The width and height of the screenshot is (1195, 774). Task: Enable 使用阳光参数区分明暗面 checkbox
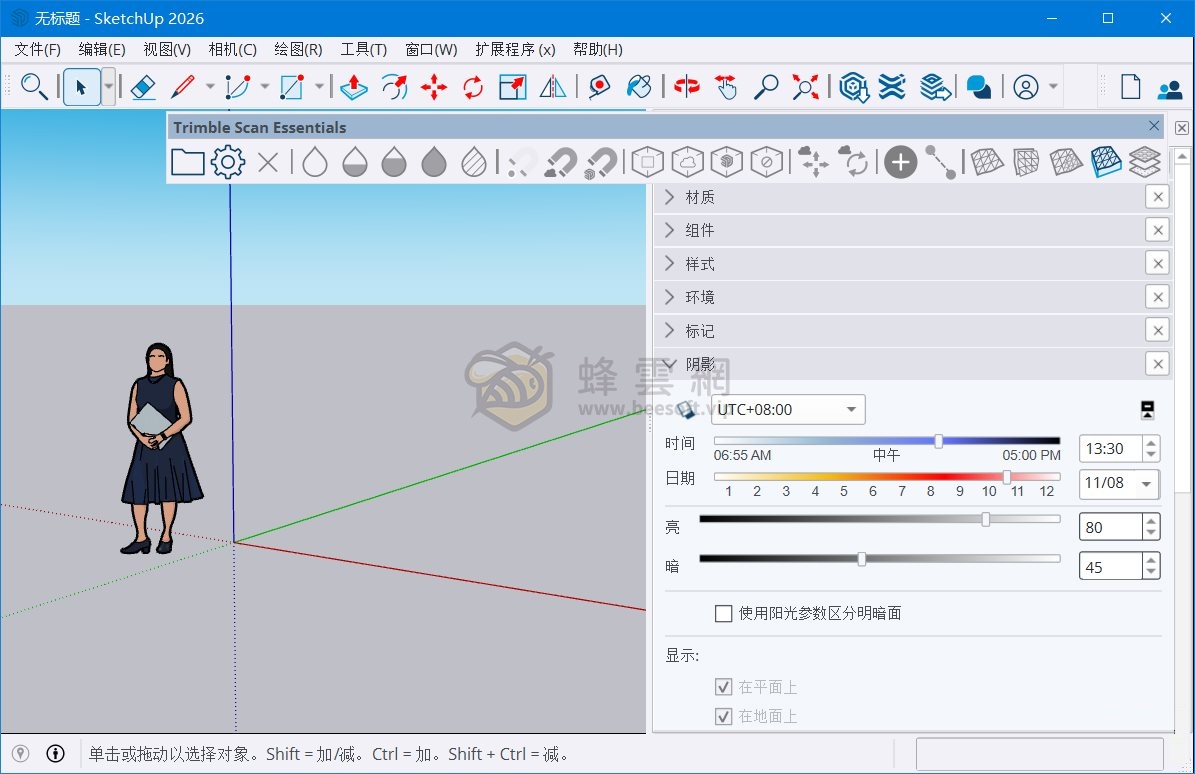[x=723, y=613]
